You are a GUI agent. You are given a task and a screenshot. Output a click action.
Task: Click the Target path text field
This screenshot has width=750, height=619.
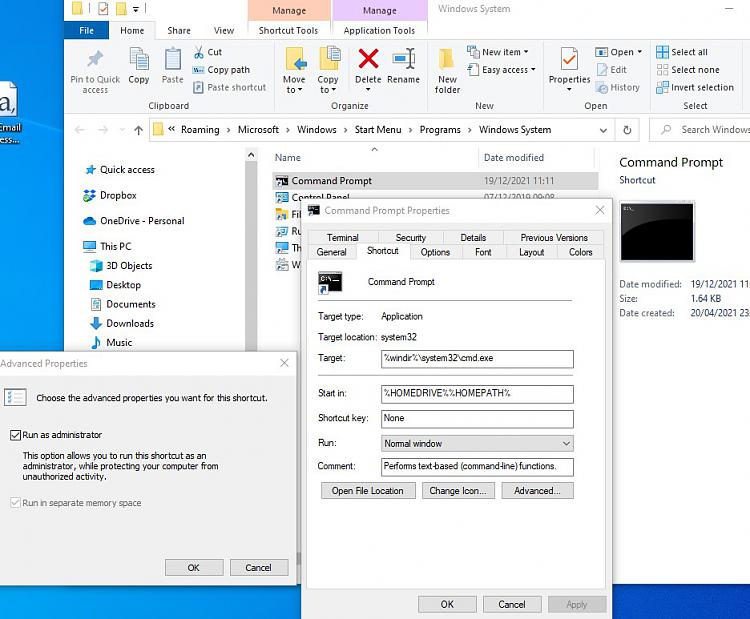click(x=477, y=359)
